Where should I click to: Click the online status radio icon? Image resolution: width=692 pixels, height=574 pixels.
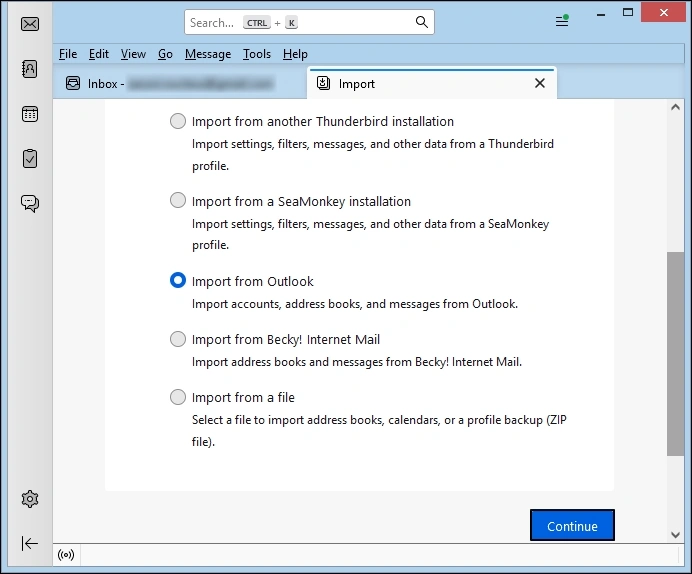tap(66, 555)
